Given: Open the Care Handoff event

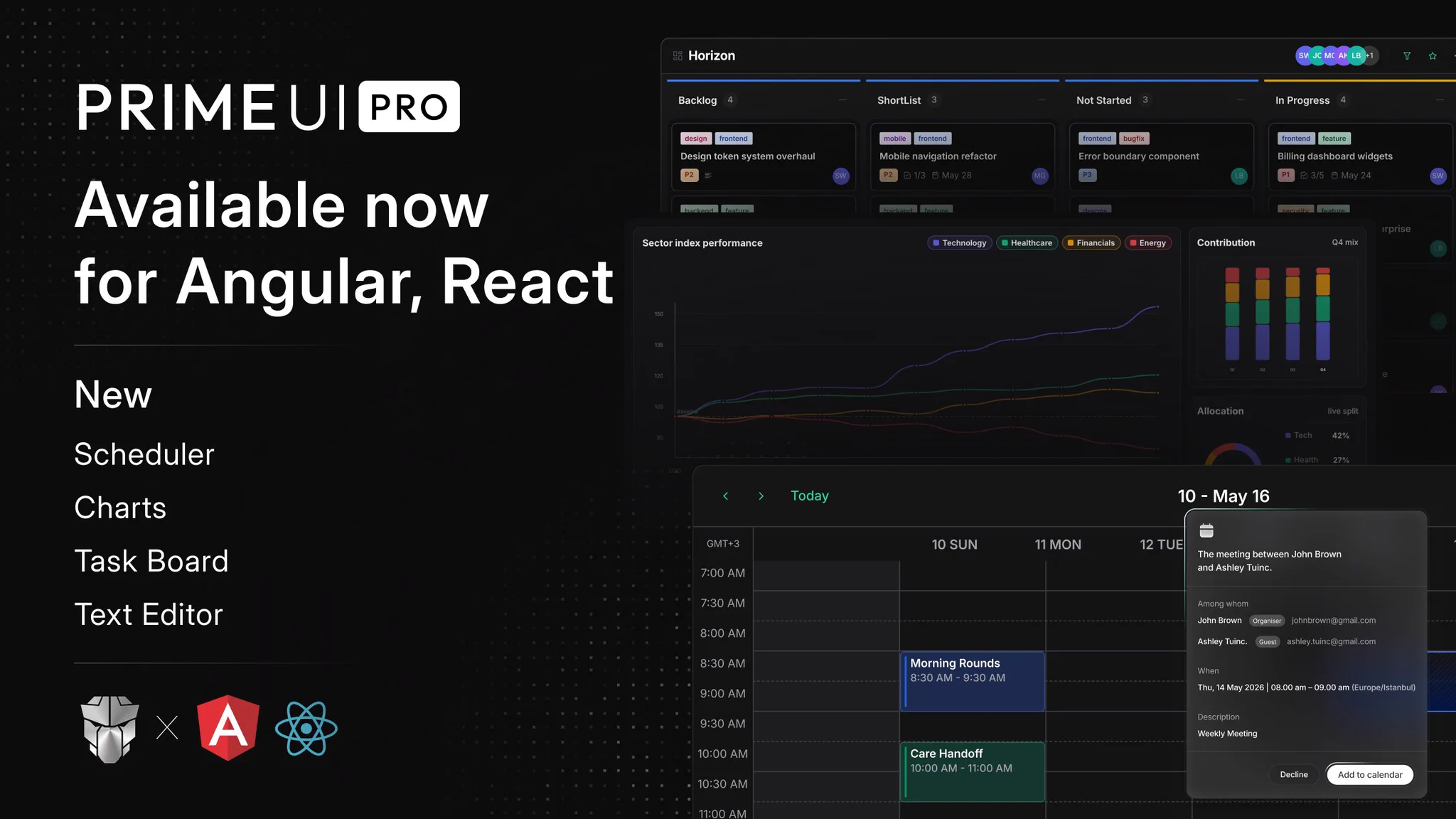Looking at the screenshot, I should click(973, 772).
